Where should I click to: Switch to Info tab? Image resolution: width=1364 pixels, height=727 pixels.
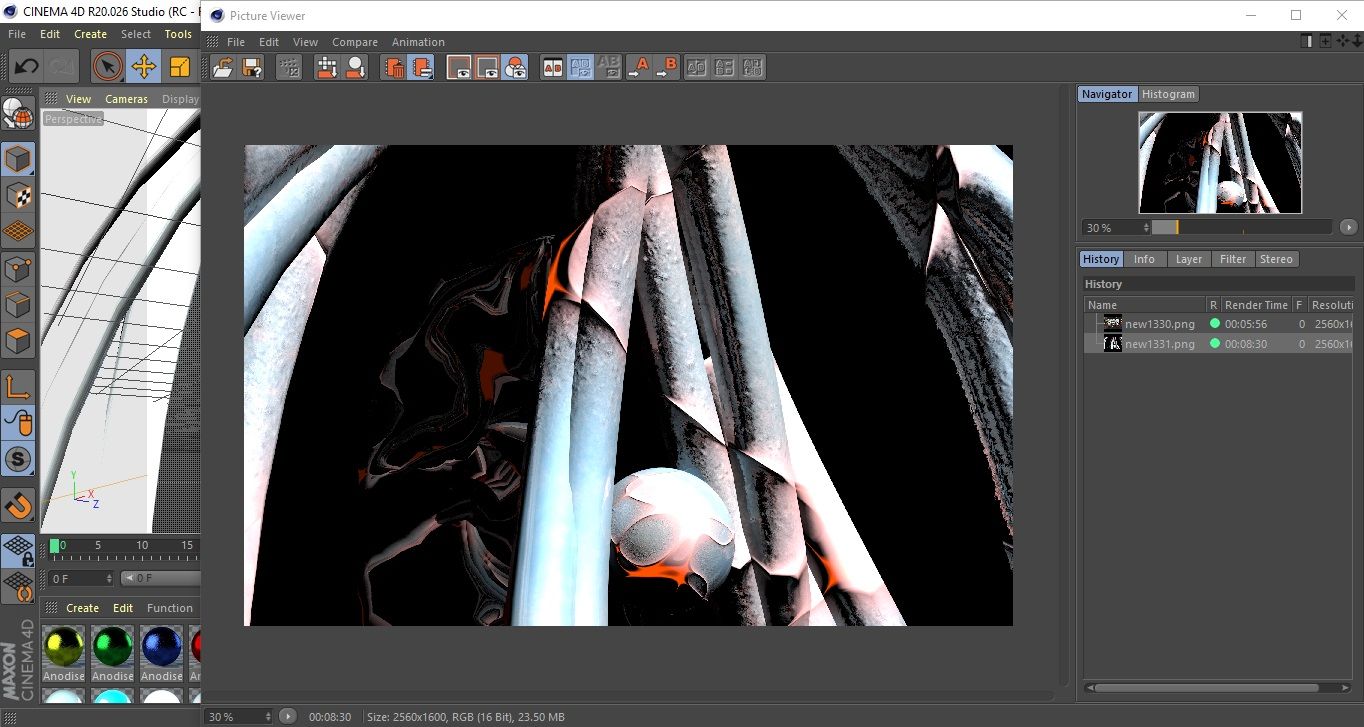coord(1144,259)
